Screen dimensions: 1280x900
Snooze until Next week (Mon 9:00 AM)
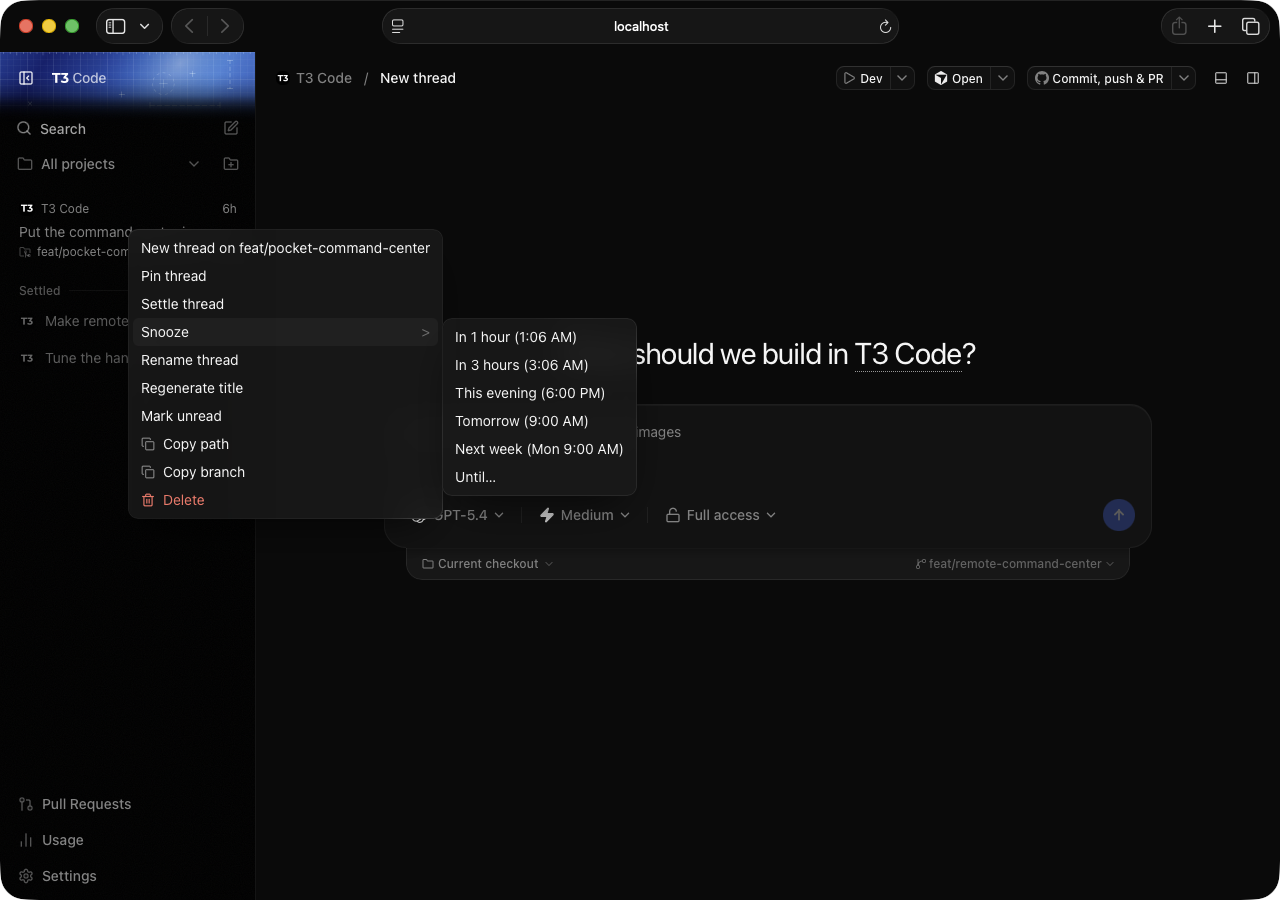[540, 449]
